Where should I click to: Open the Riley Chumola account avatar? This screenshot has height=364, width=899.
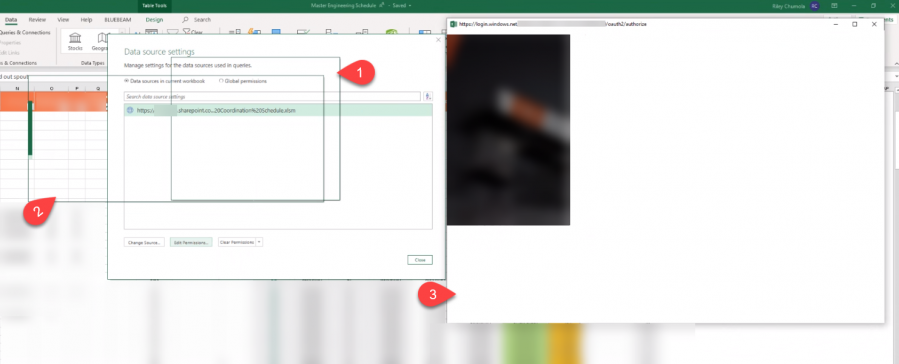(814, 6)
